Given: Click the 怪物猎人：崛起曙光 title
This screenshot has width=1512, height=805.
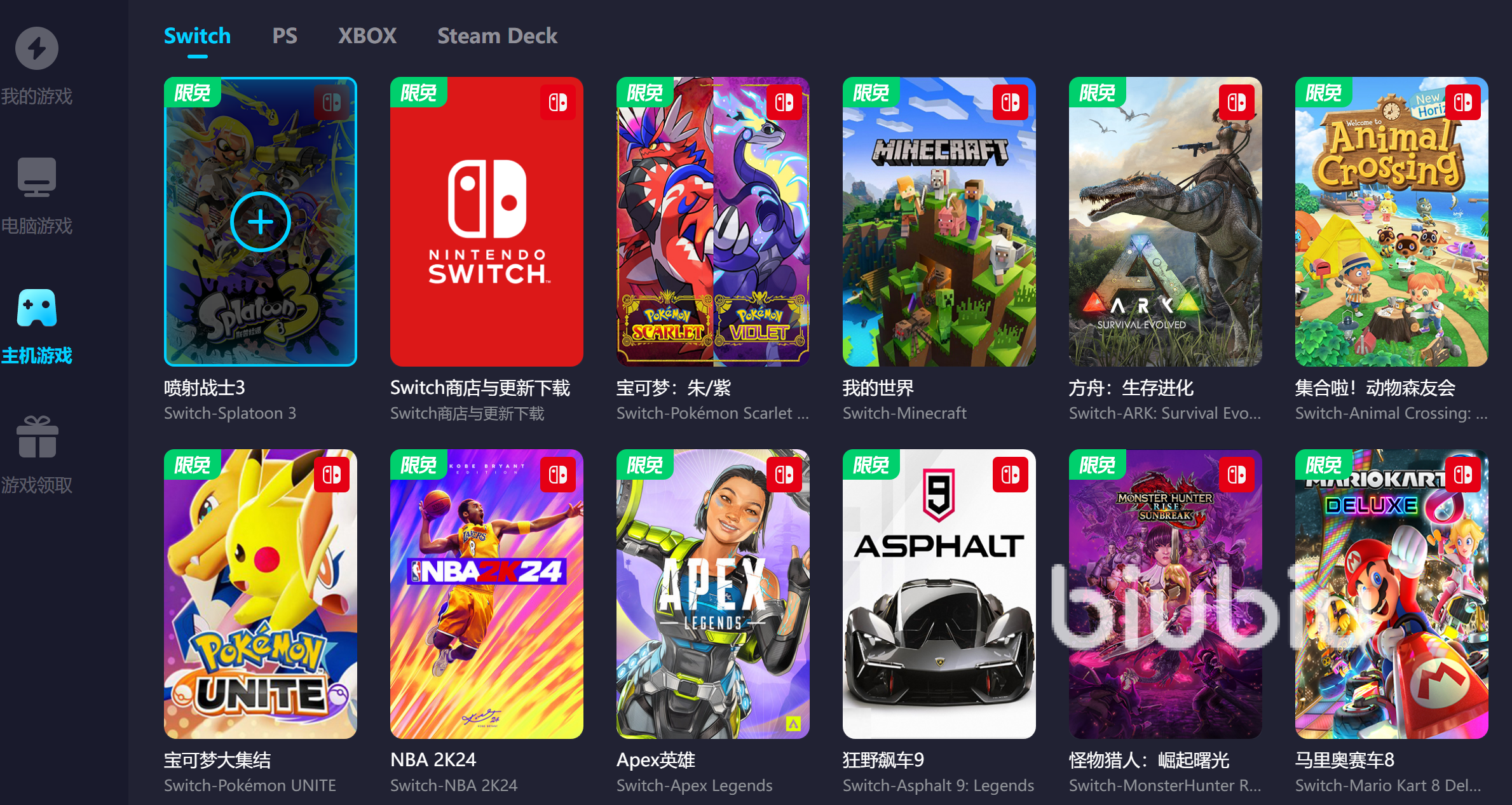Looking at the screenshot, I should [x=1149, y=759].
